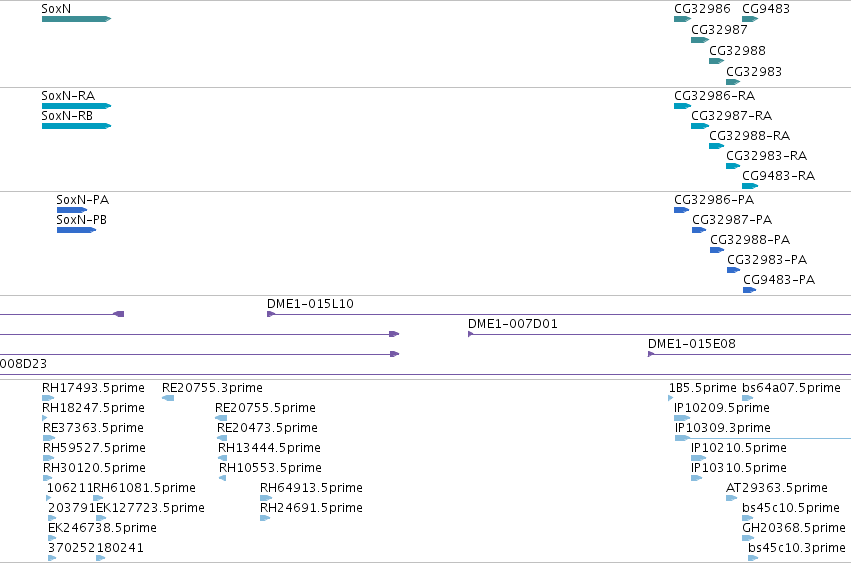The width and height of the screenshot is (851, 563).
Task: Select the RE20755.3prime EST
Action: click(168, 398)
